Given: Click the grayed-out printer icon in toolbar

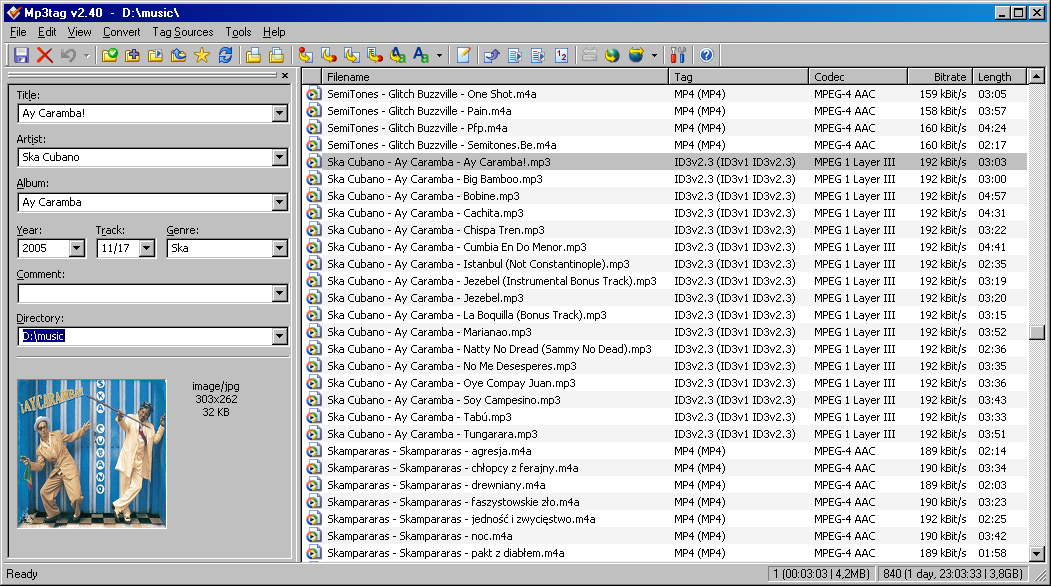Looking at the screenshot, I should click(589, 55).
